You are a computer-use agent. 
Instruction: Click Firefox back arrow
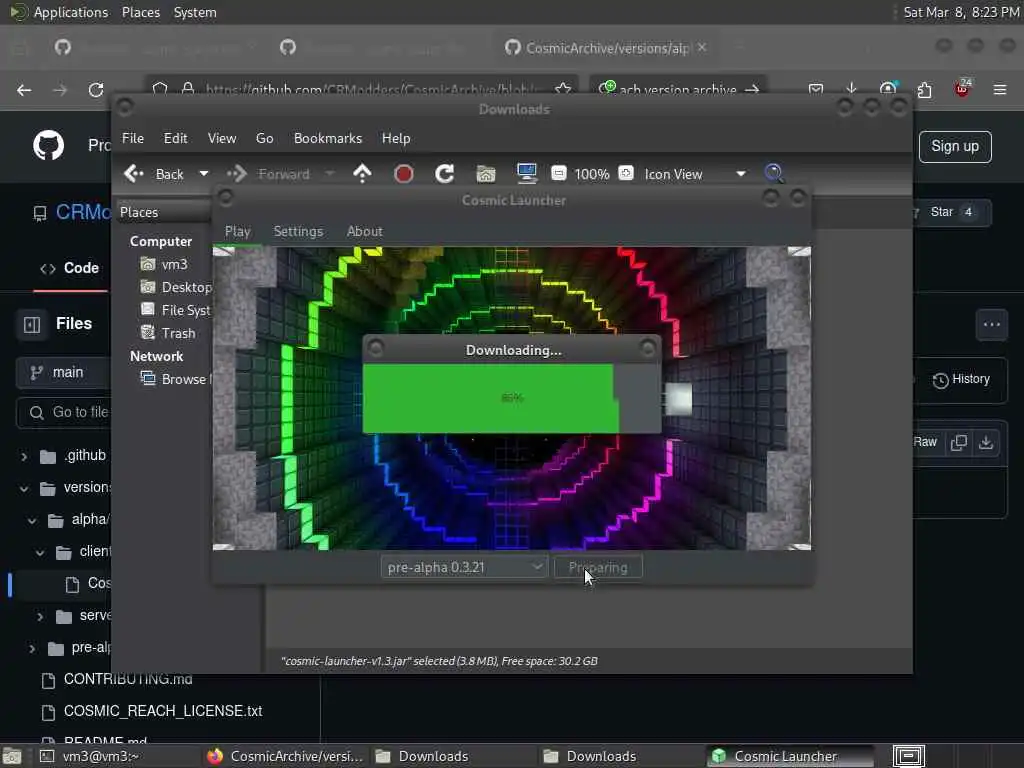(24, 89)
